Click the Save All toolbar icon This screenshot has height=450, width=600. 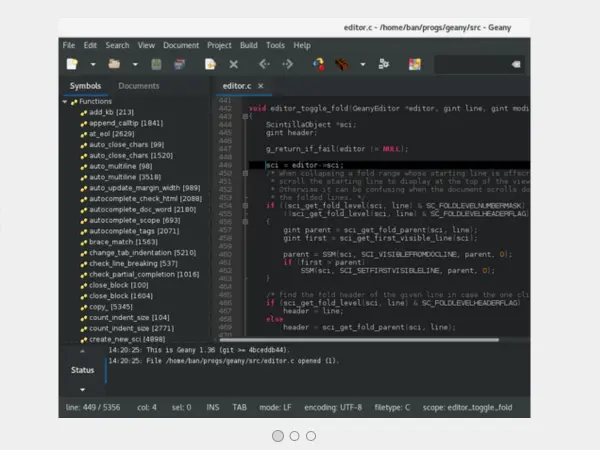click(x=179, y=64)
